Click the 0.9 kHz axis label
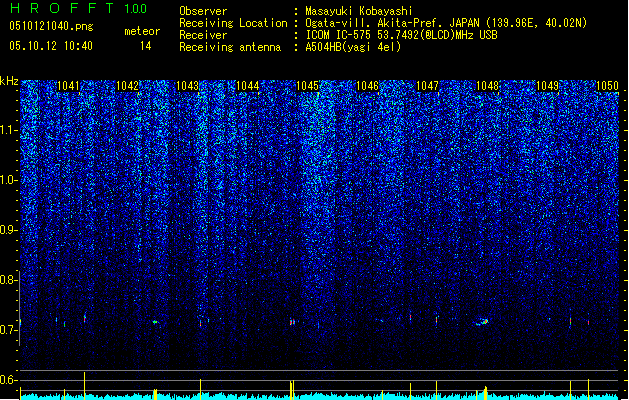This screenshot has height=400, width=629. 9,230
